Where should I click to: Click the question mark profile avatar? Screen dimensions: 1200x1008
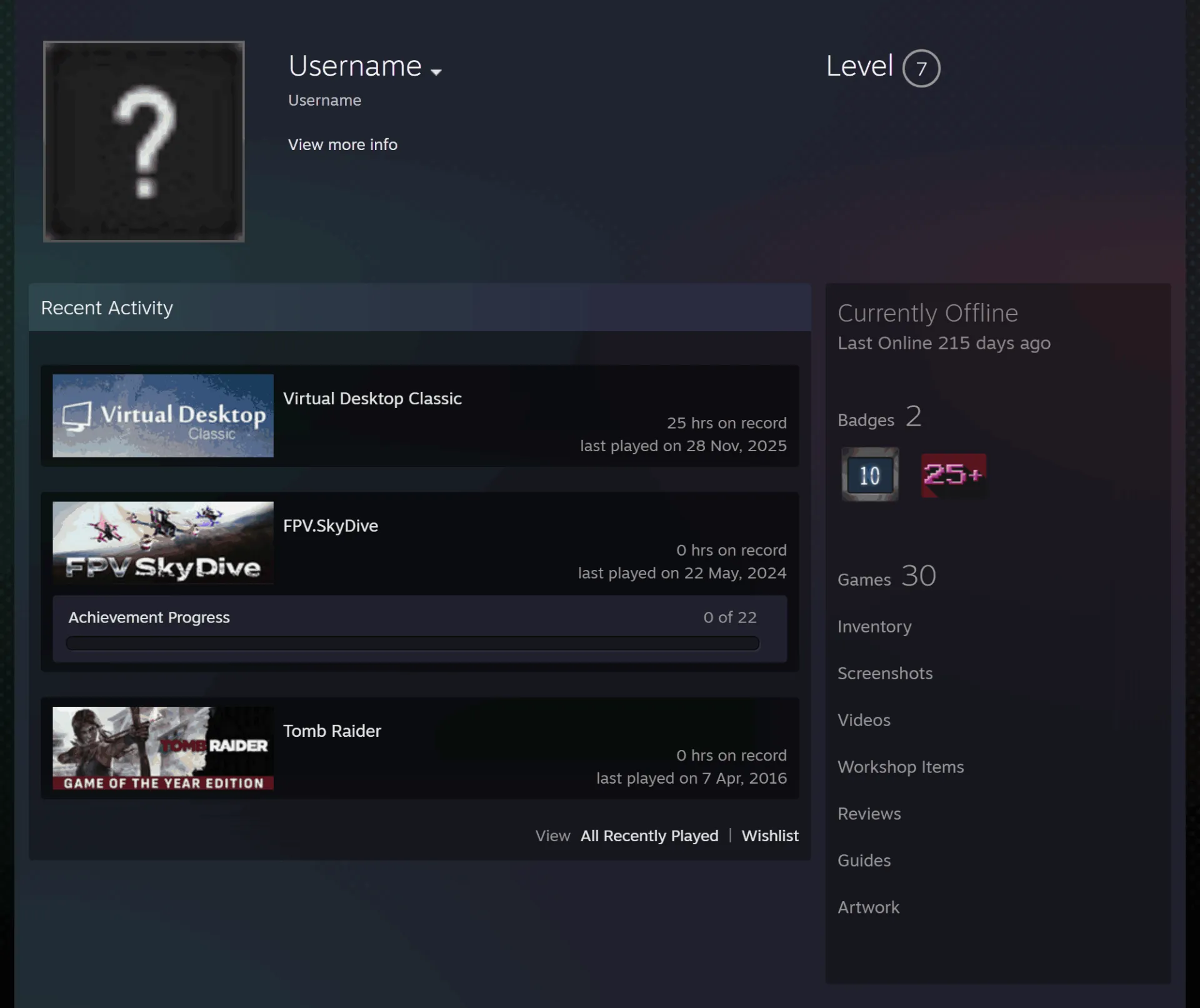click(x=144, y=141)
